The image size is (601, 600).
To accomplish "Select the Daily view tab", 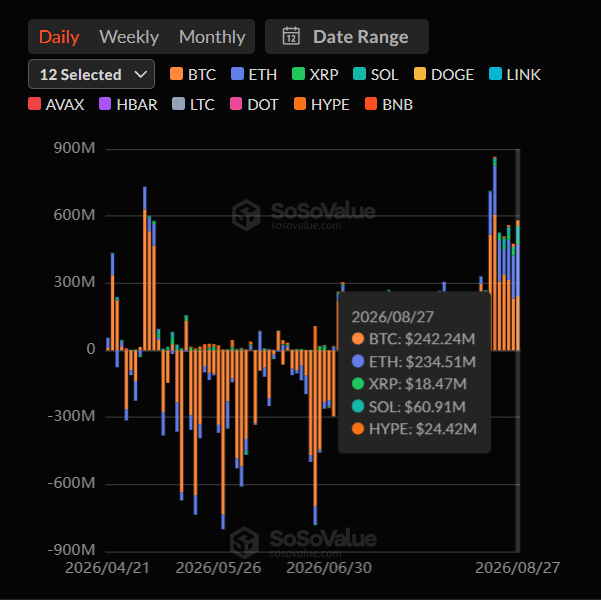I will [59, 37].
